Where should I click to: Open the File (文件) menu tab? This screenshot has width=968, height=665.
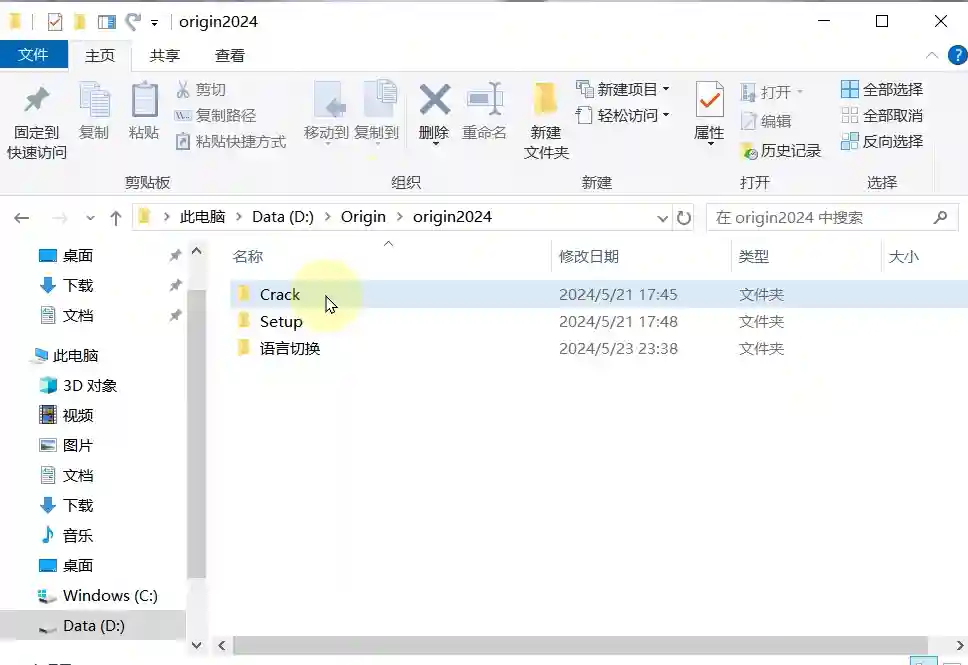(33, 54)
